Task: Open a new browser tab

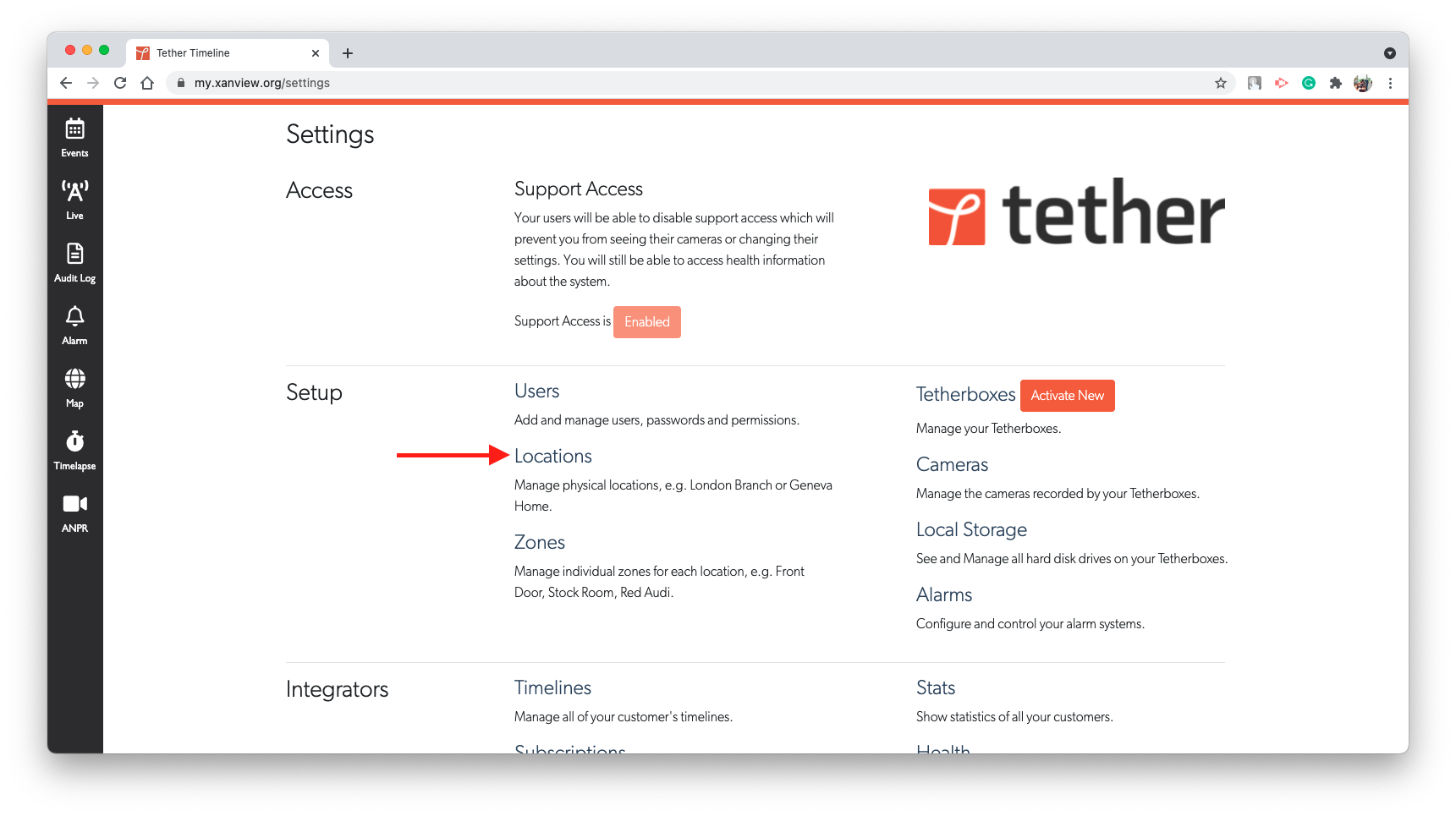Action: tap(348, 52)
